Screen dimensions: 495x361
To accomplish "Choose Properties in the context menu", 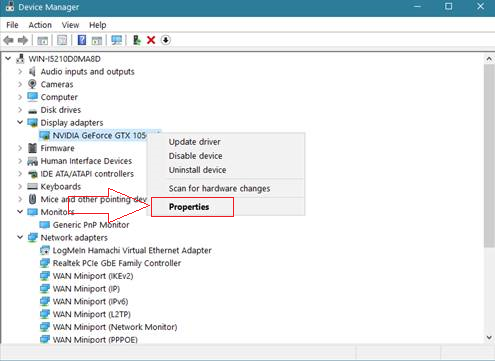I will tap(189, 207).
